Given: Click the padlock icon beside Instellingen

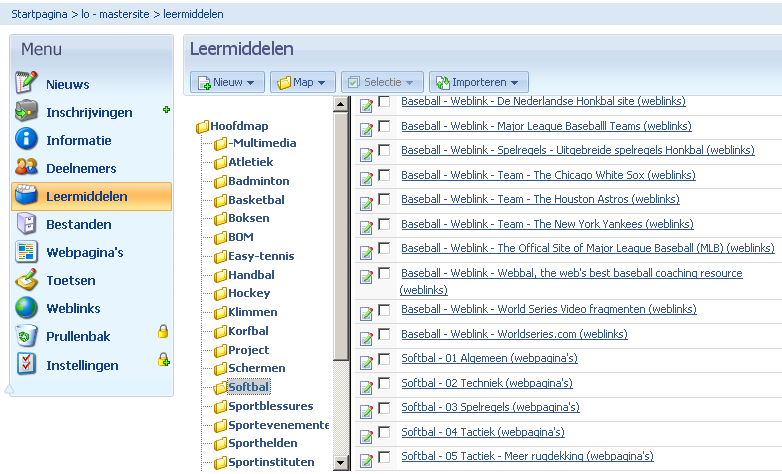Looking at the screenshot, I should pyautogui.click(x=164, y=359).
